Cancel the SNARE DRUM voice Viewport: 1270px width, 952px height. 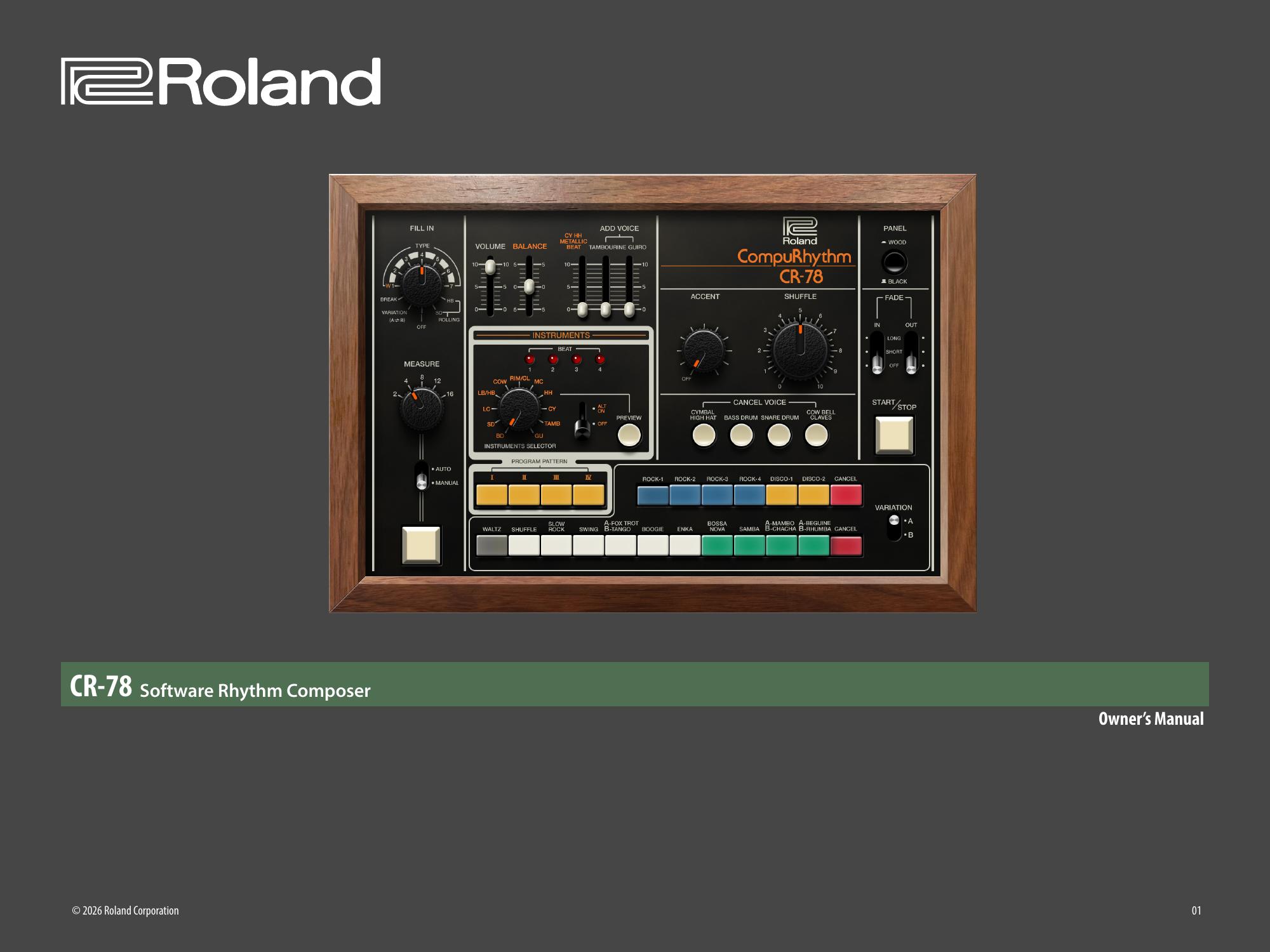[779, 435]
